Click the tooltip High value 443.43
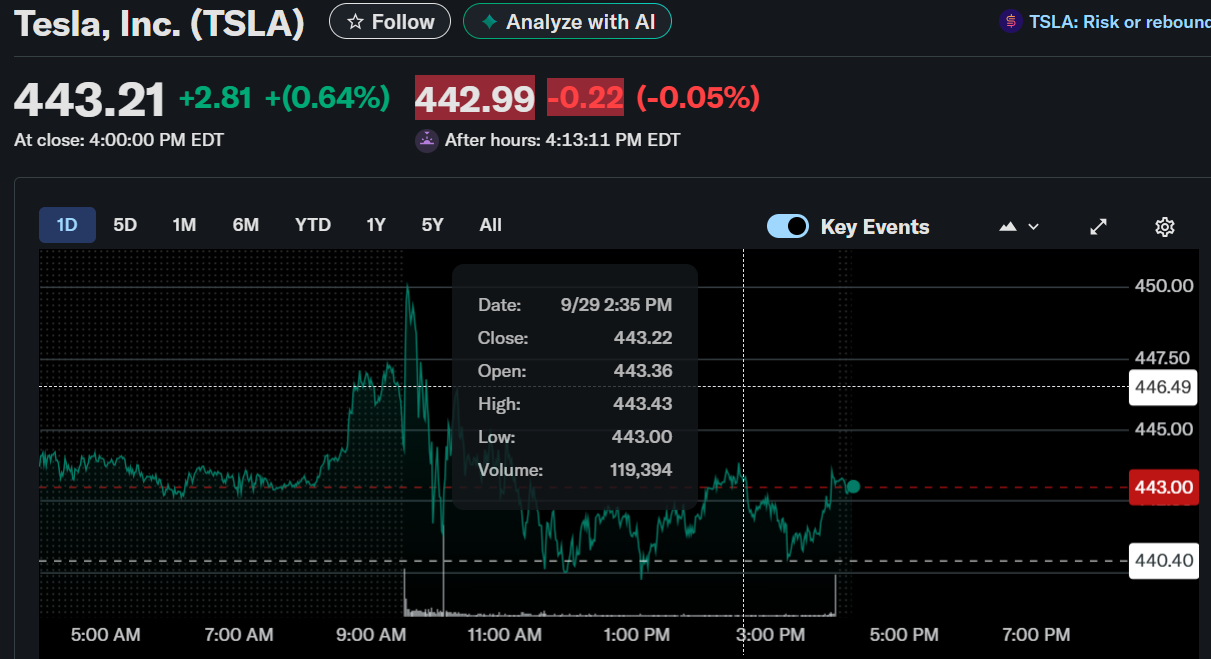 (643, 404)
